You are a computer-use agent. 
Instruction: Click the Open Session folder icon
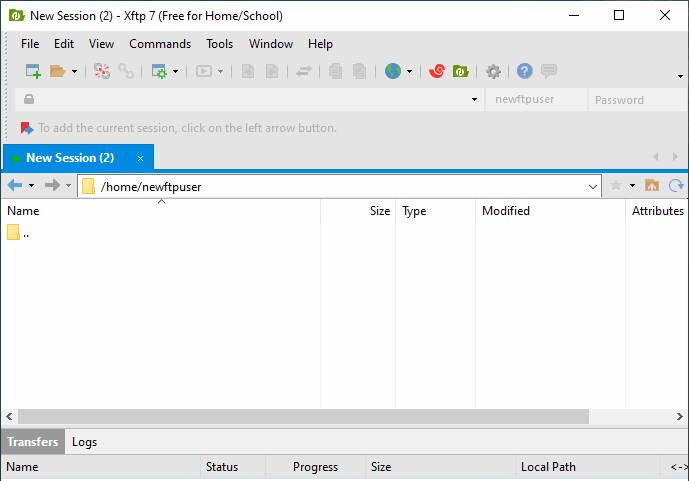(58, 71)
